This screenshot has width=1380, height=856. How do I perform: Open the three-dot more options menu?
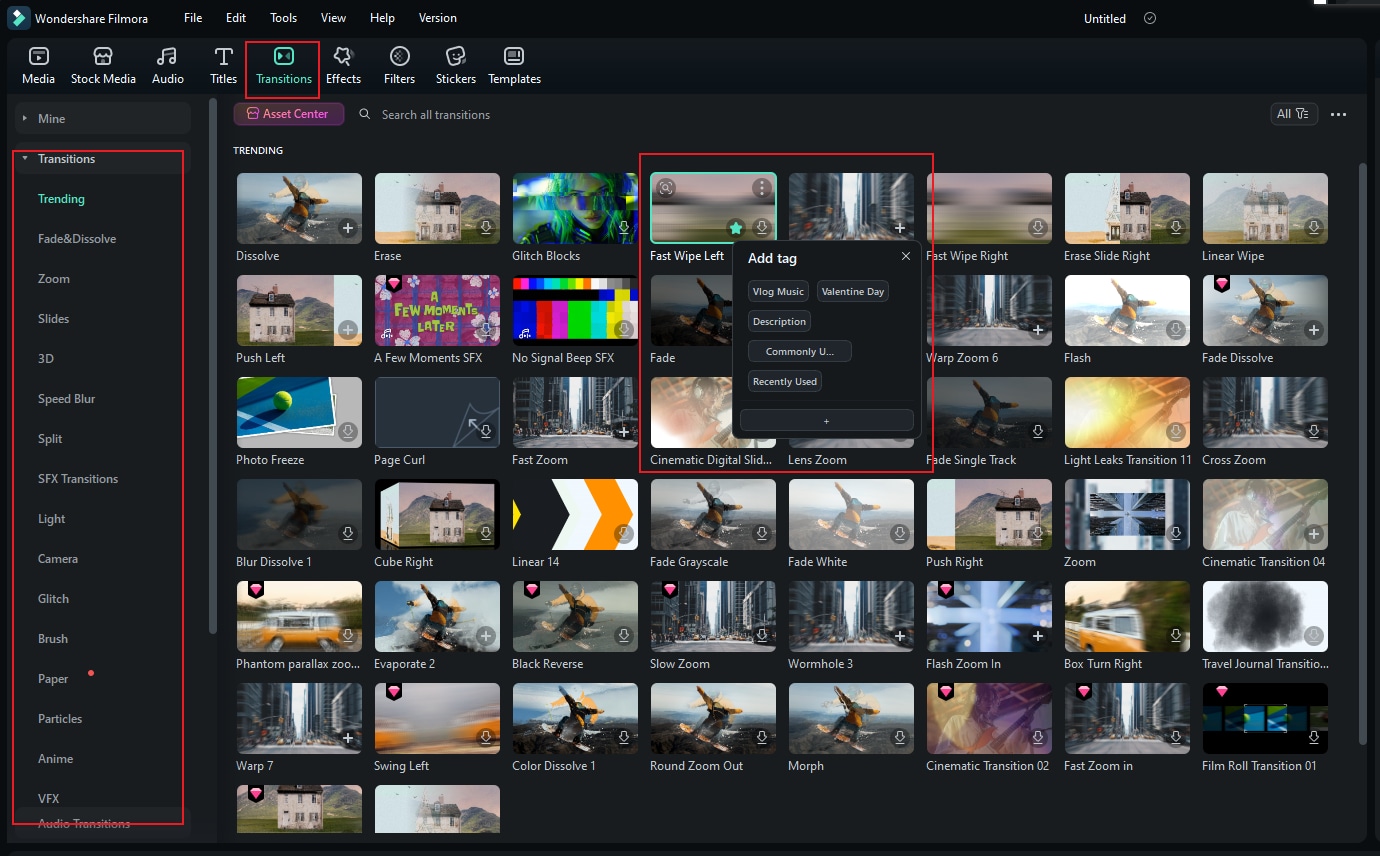[1339, 115]
